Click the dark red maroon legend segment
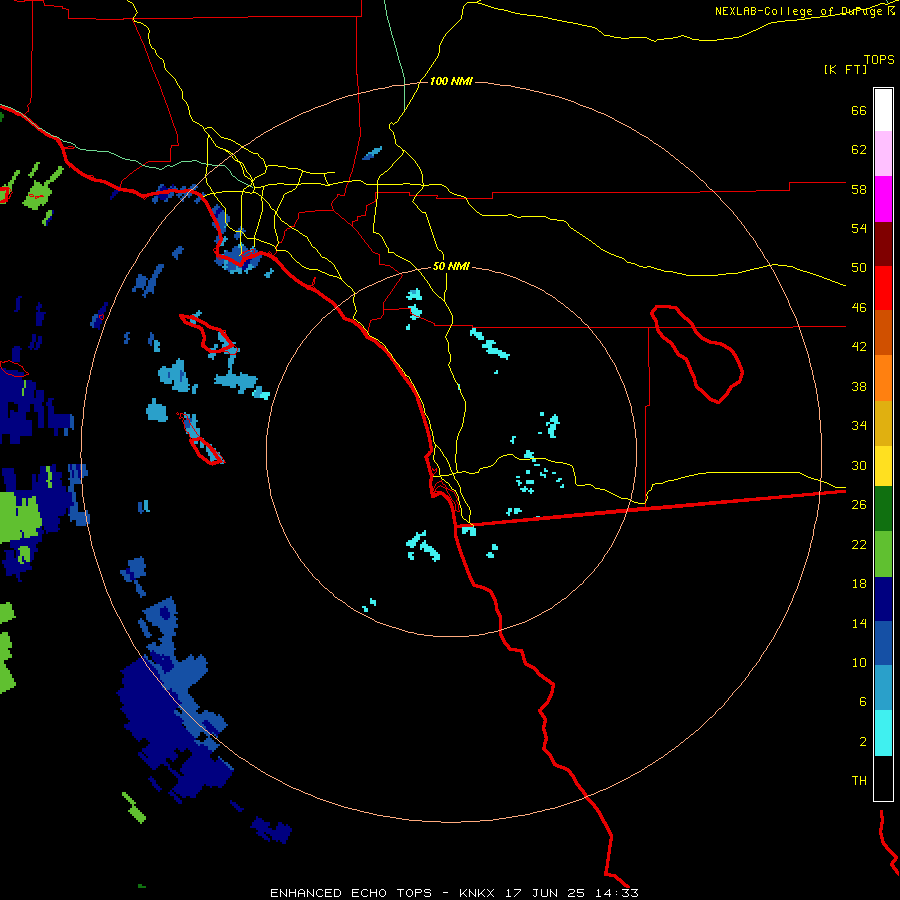Image resolution: width=900 pixels, height=900 pixels. coord(883,244)
